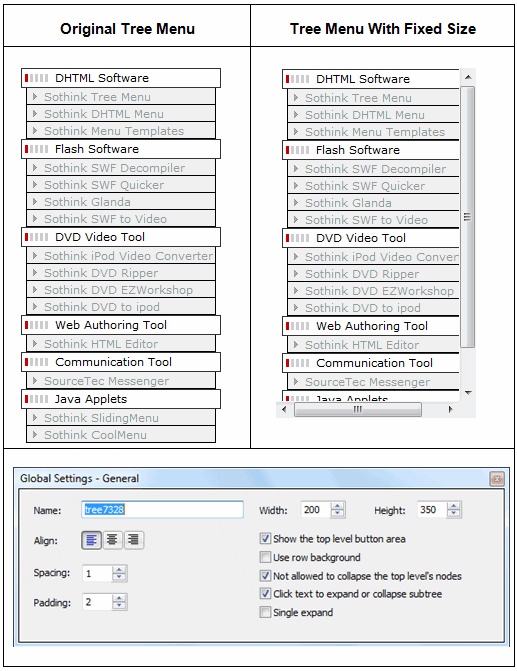Image resolution: width=517 pixels, height=671 pixels.
Task: Click the Width value field showing 200
Action: 316,510
